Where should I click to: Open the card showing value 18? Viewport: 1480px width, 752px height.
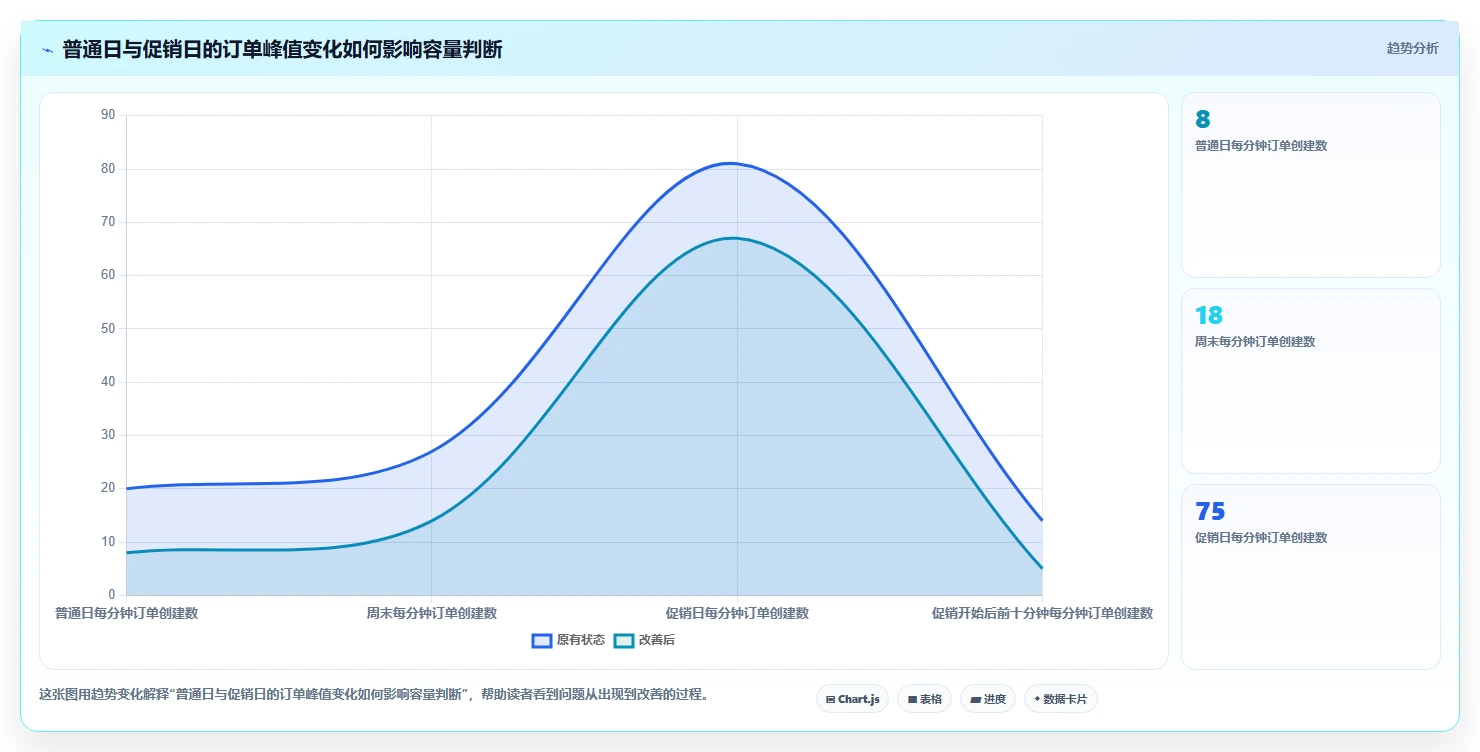1310,381
